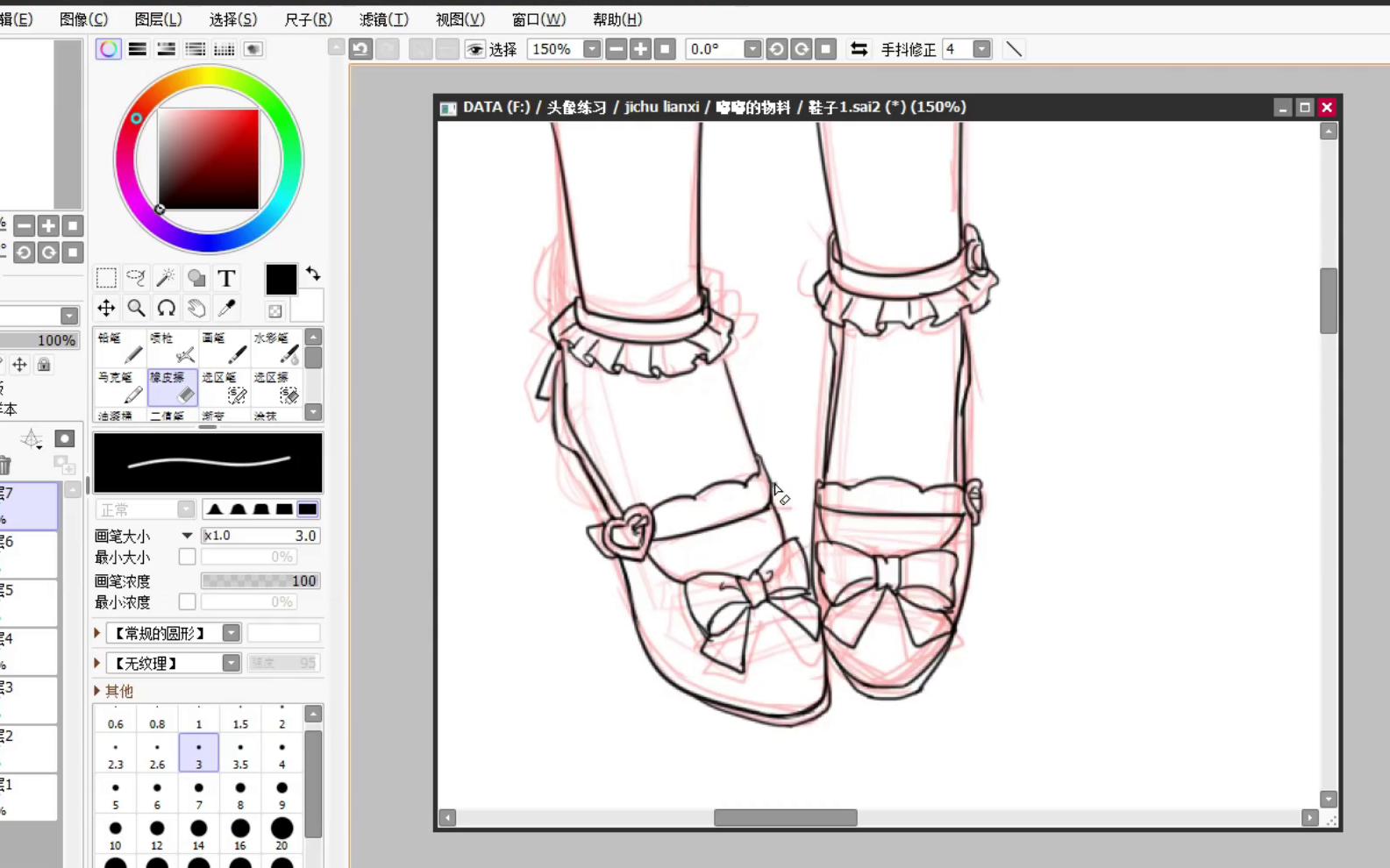
Task: Choose the 铅笔 pencil brush
Action: [120, 347]
